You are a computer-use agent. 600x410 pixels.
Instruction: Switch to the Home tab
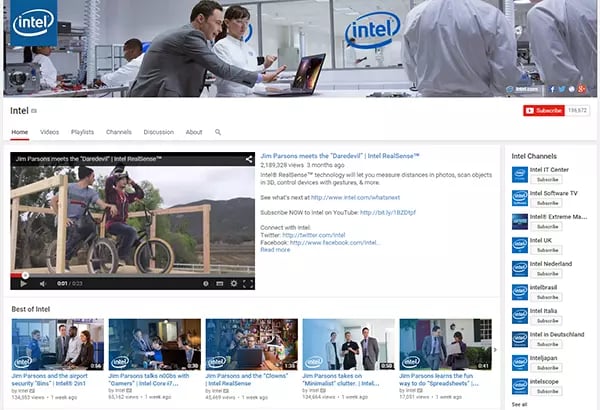click(20, 132)
